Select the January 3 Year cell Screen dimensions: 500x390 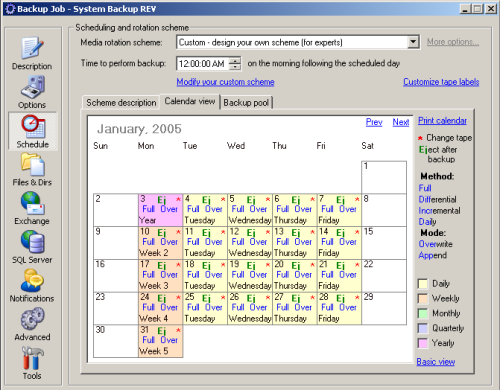point(161,210)
